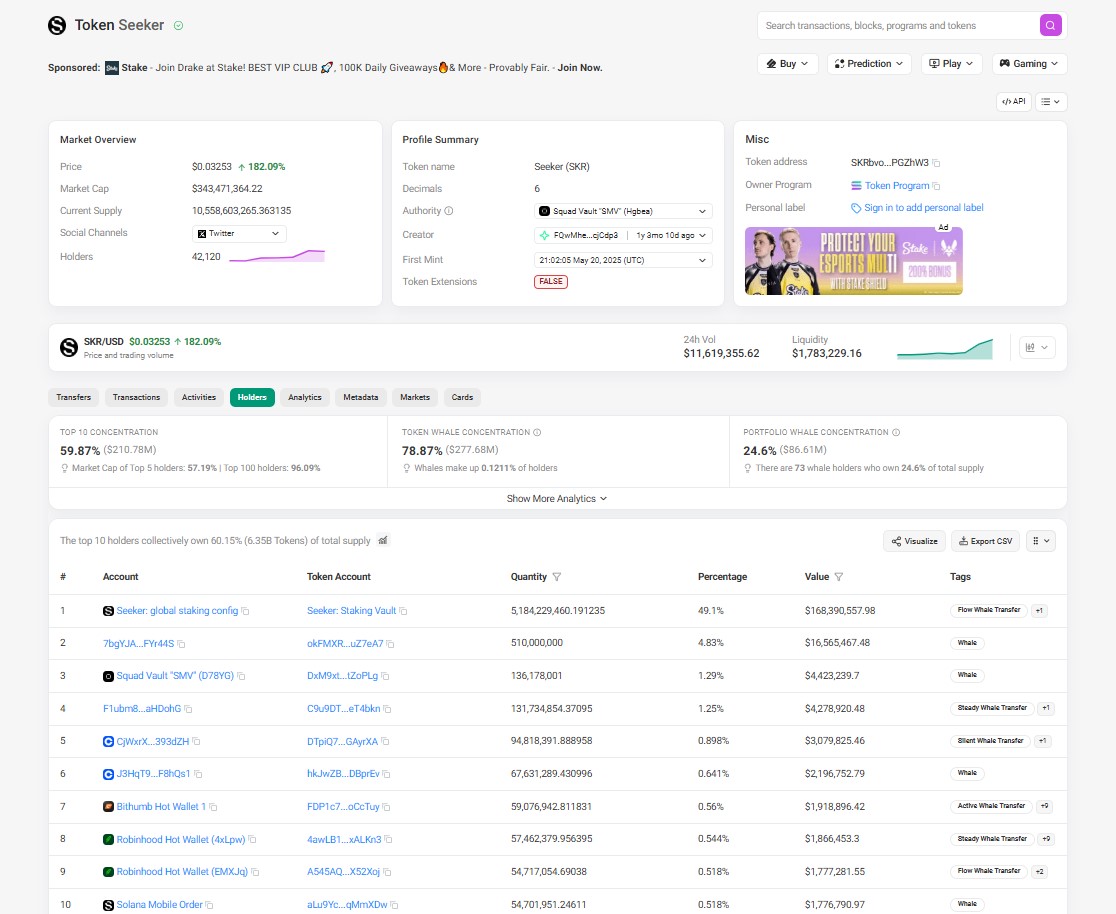1116x914 pixels.
Task: Expand the Creator FQwMhe...cjCdp3 dropdown
Action: pyautogui.click(x=623, y=236)
